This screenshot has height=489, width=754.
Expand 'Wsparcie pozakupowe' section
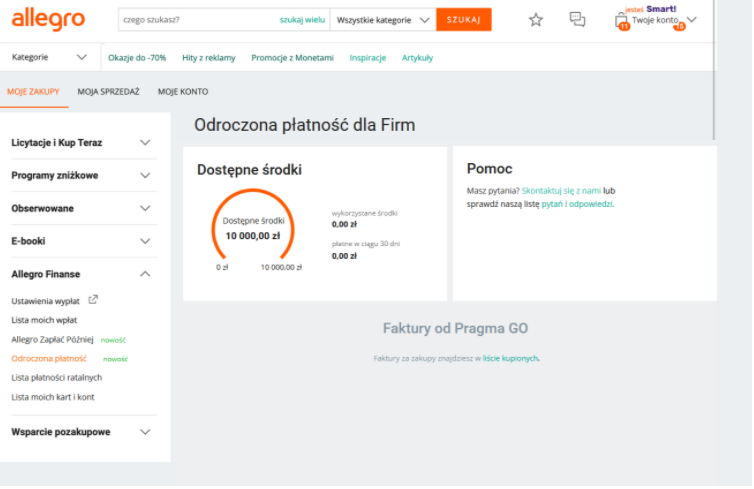click(82, 432)
